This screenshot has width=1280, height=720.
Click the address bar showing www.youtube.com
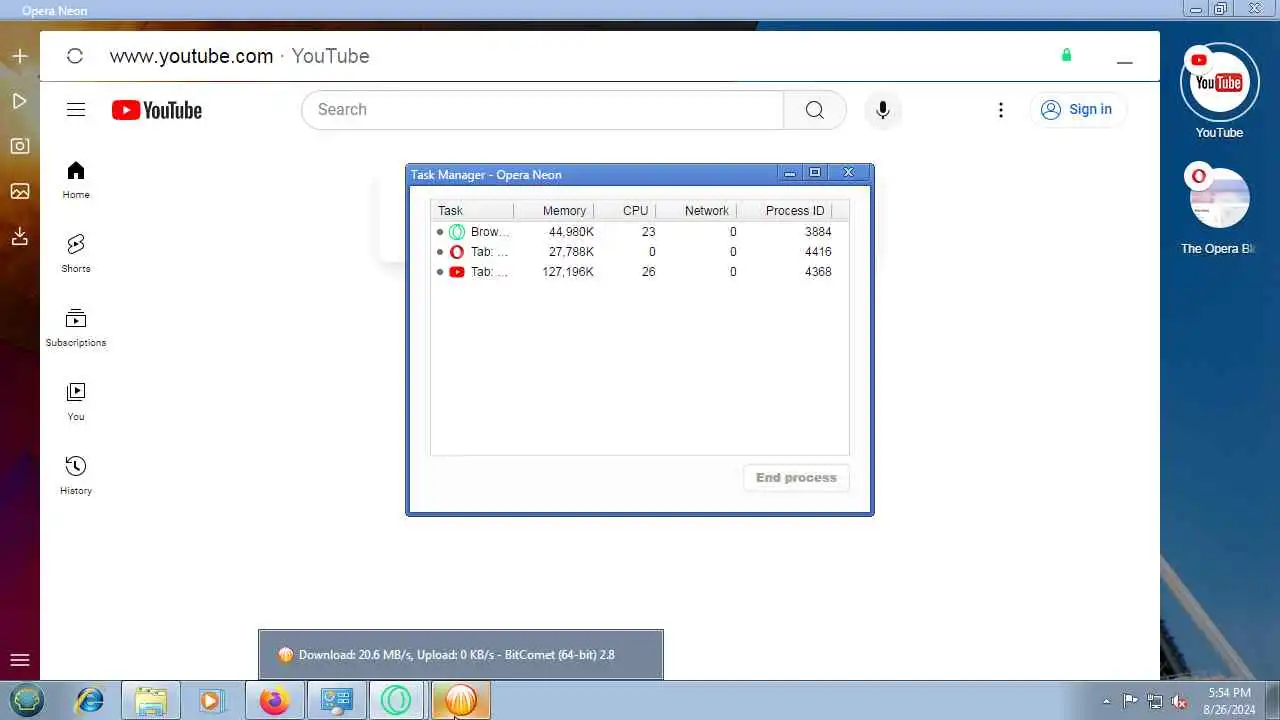pos(240,56)
